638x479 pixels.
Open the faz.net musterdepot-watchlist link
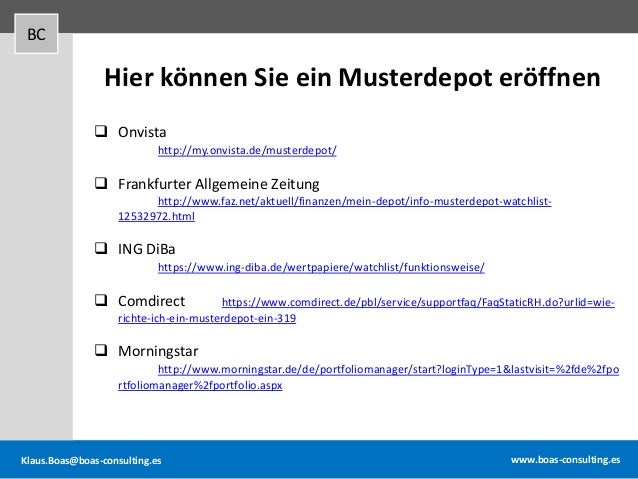[x=354, y=201]
